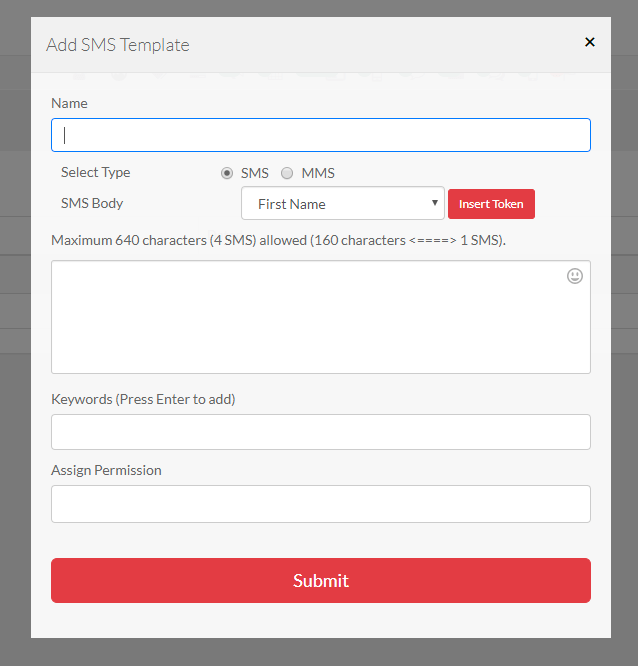Select the SMS type radio button

point(227,173)
